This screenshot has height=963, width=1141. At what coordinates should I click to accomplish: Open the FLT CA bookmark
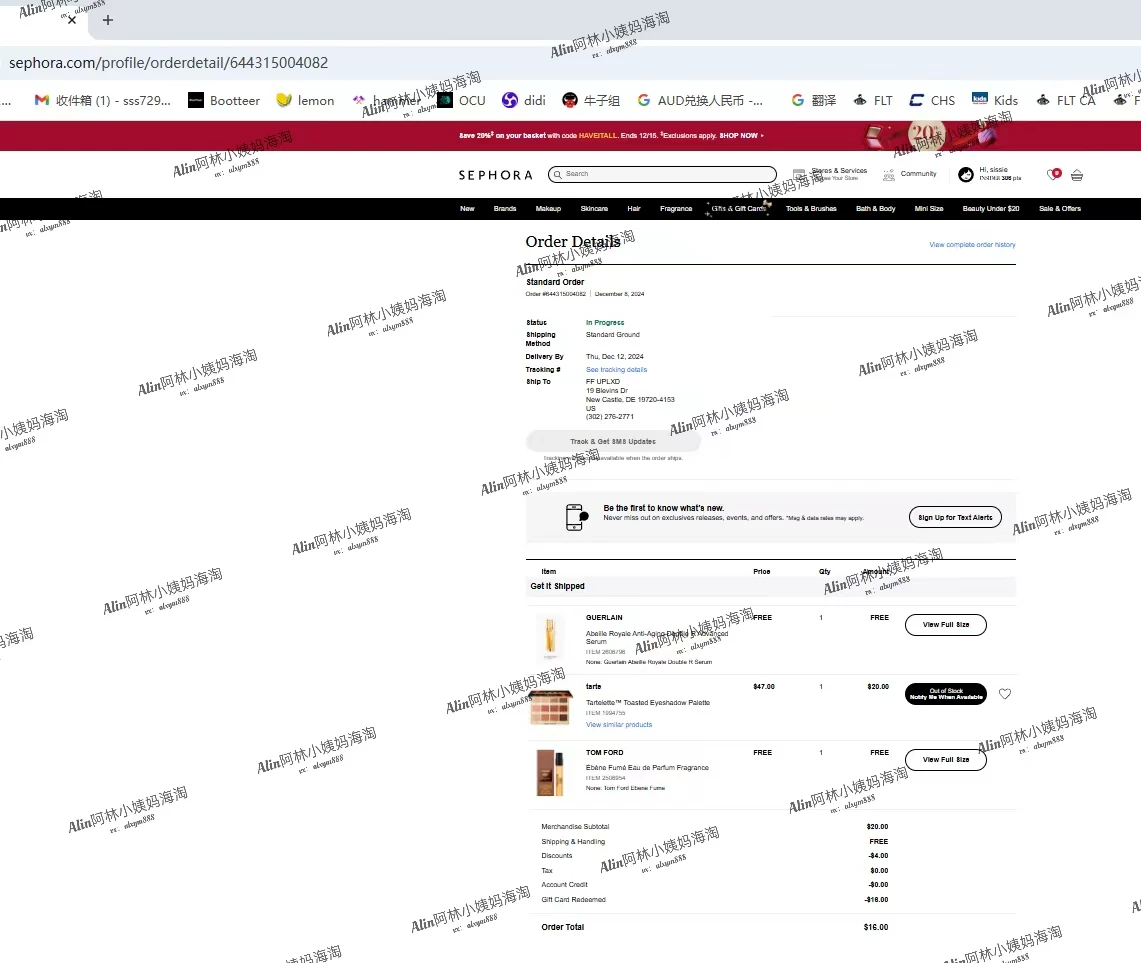[x=1066, y=100]
